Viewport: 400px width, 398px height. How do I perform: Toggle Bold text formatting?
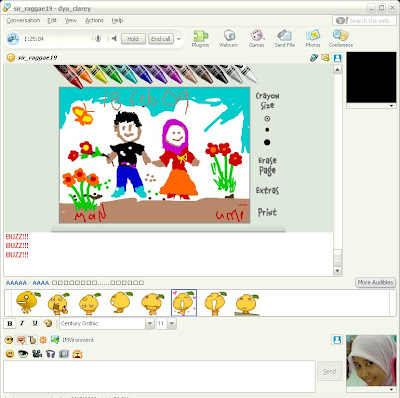10,323
